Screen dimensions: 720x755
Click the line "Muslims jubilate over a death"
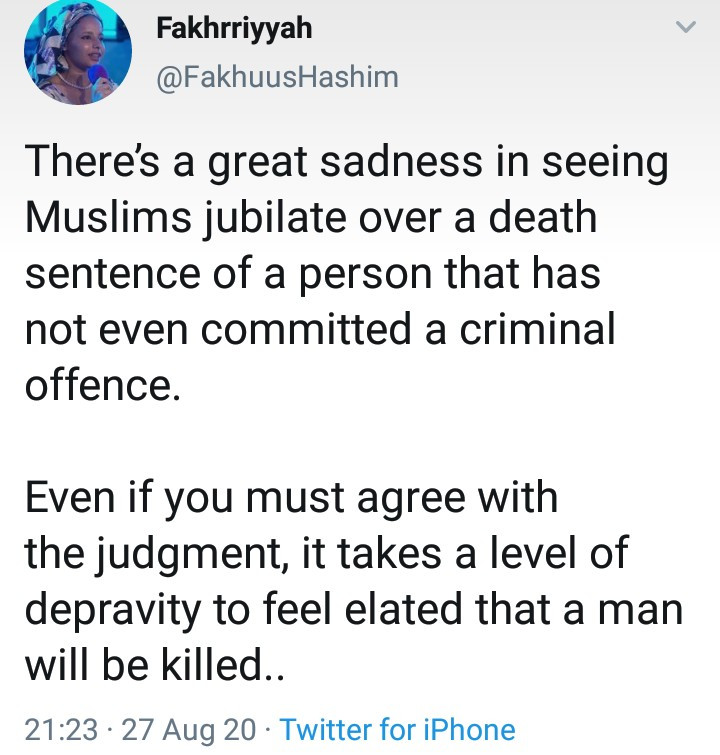(x=310, y=217)
